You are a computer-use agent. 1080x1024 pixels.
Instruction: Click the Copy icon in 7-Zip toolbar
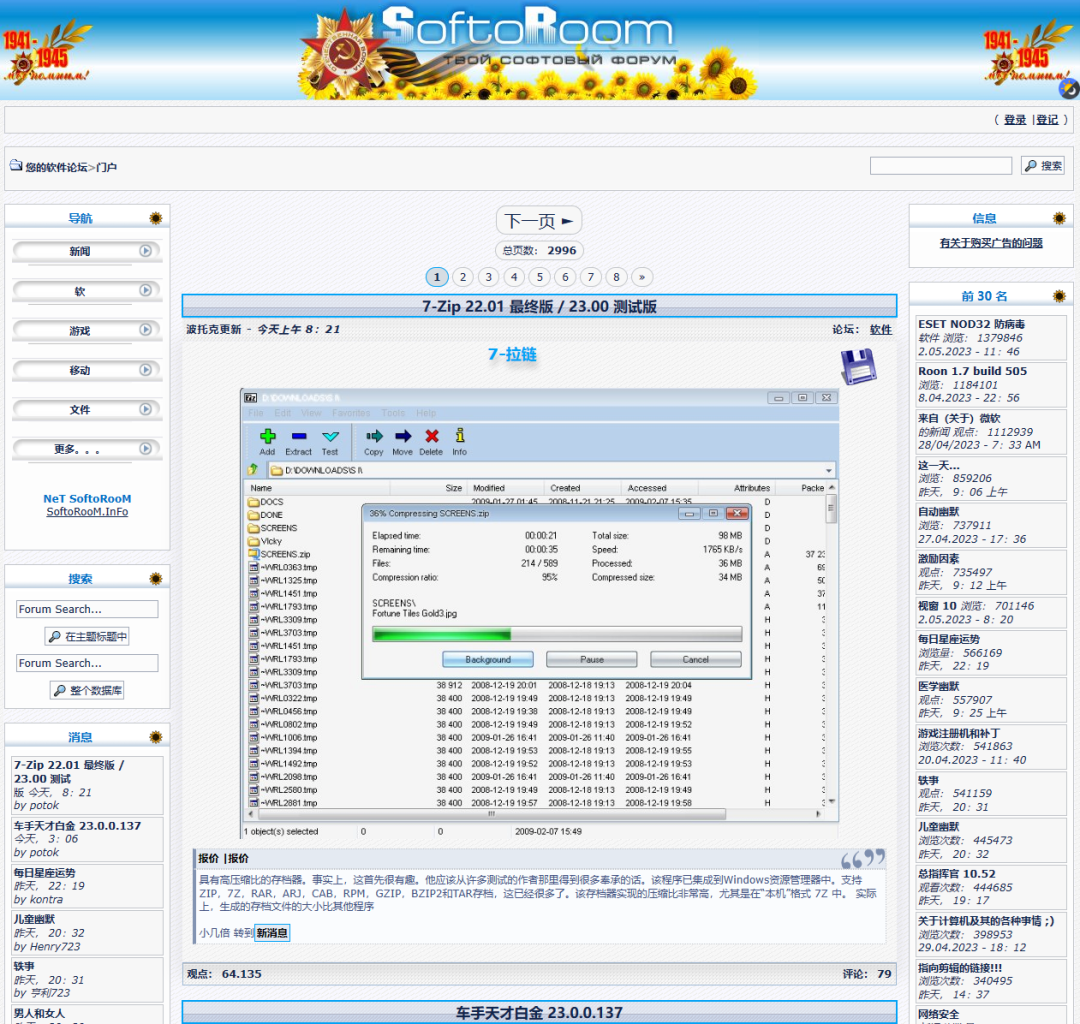tap(374, 436)
